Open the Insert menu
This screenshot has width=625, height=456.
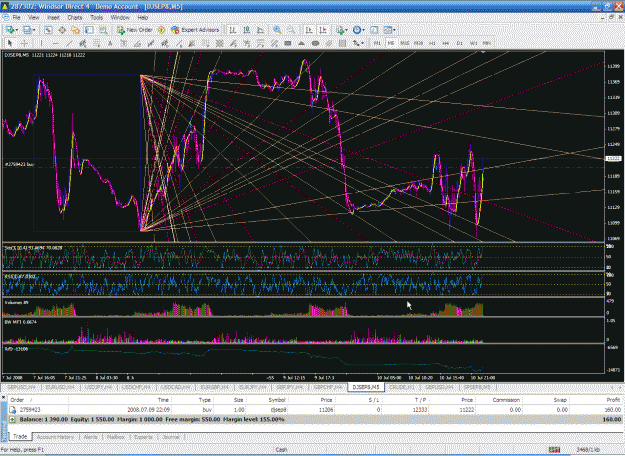53,18
